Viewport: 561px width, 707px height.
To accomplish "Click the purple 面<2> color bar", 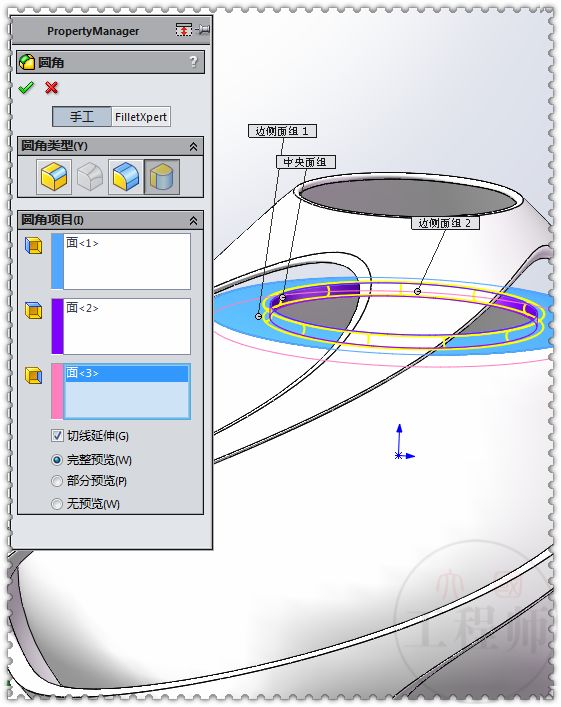I will [x=57, y=326].
